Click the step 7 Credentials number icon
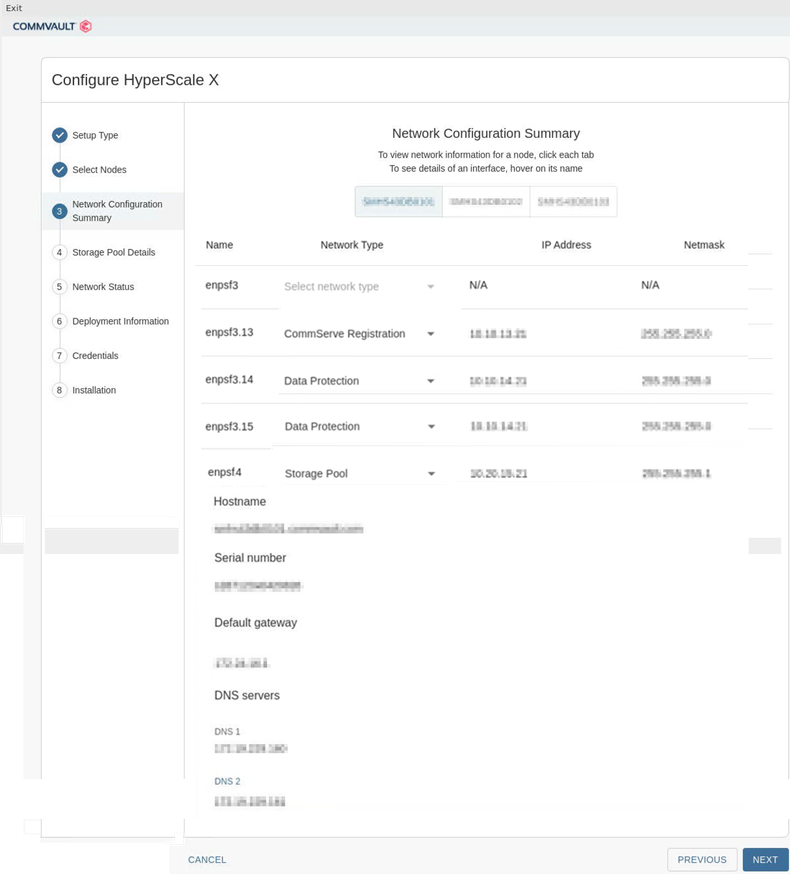 [x=60, y=356]
